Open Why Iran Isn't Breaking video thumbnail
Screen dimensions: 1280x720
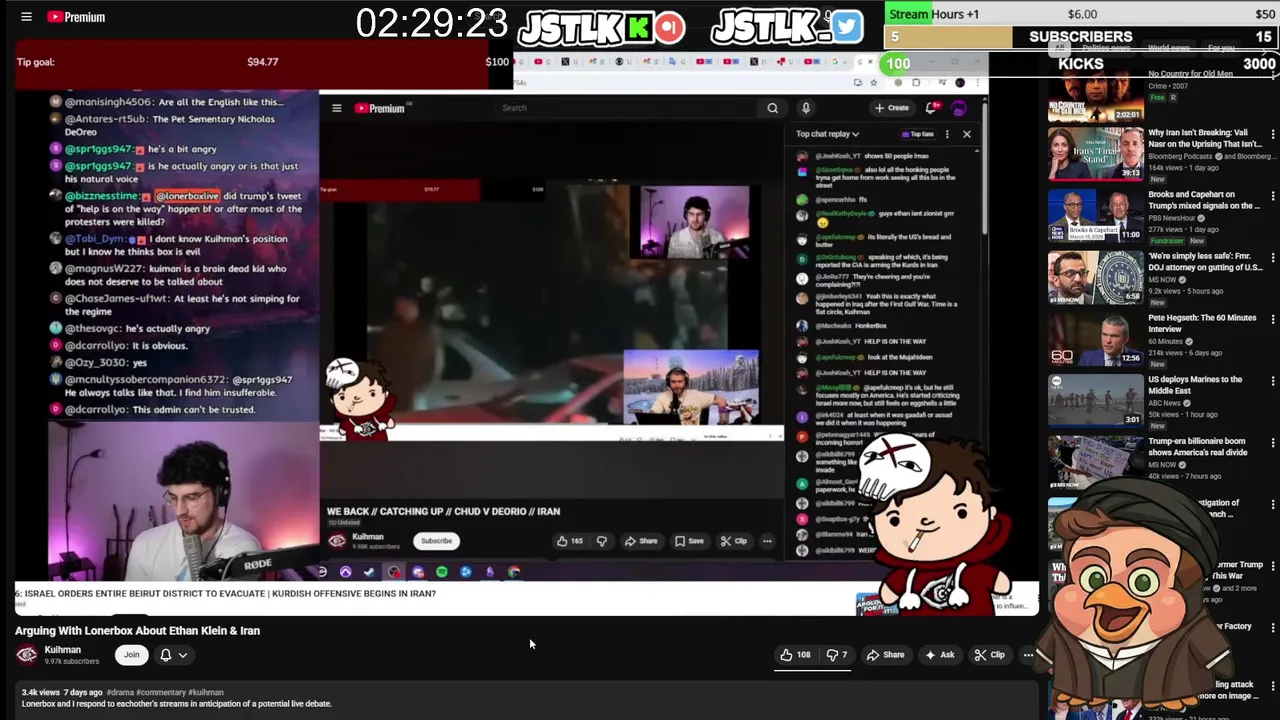click(1095, 154)
